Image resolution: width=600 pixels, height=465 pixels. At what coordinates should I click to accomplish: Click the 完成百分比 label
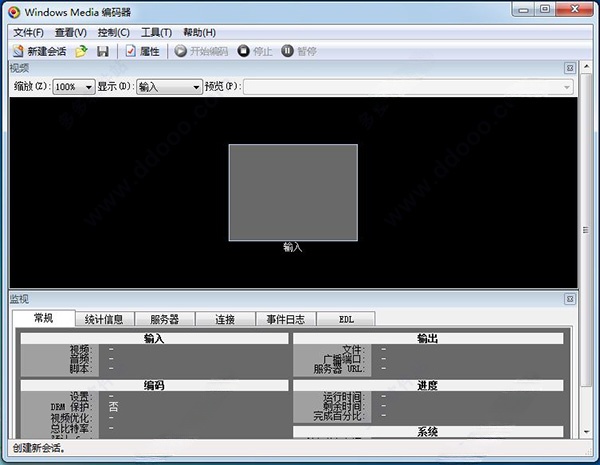[339, 416]
